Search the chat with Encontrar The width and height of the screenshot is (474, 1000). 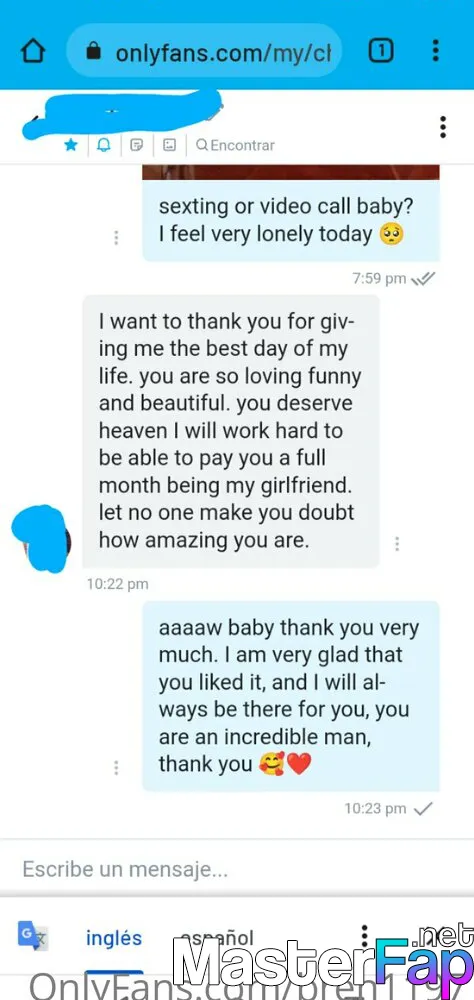(x=235, y=145)
